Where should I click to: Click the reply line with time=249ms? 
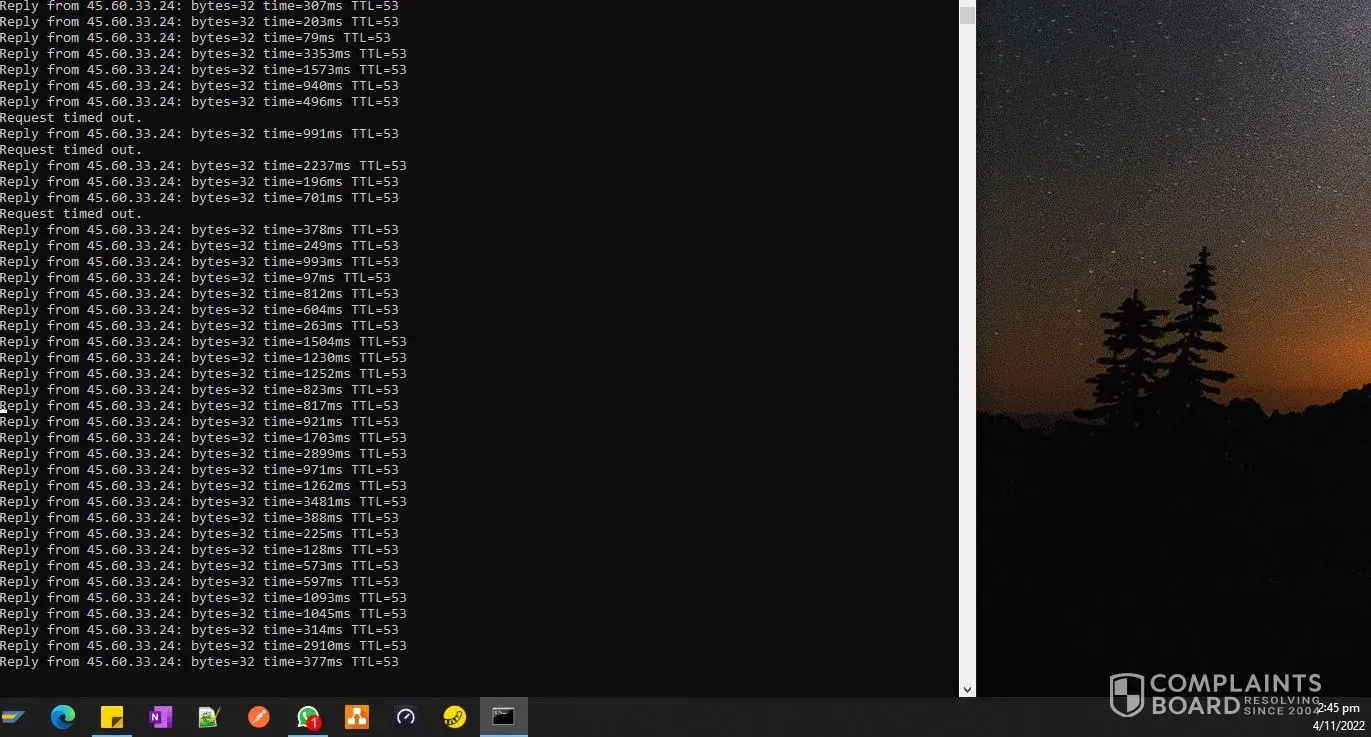pos(199,246)
